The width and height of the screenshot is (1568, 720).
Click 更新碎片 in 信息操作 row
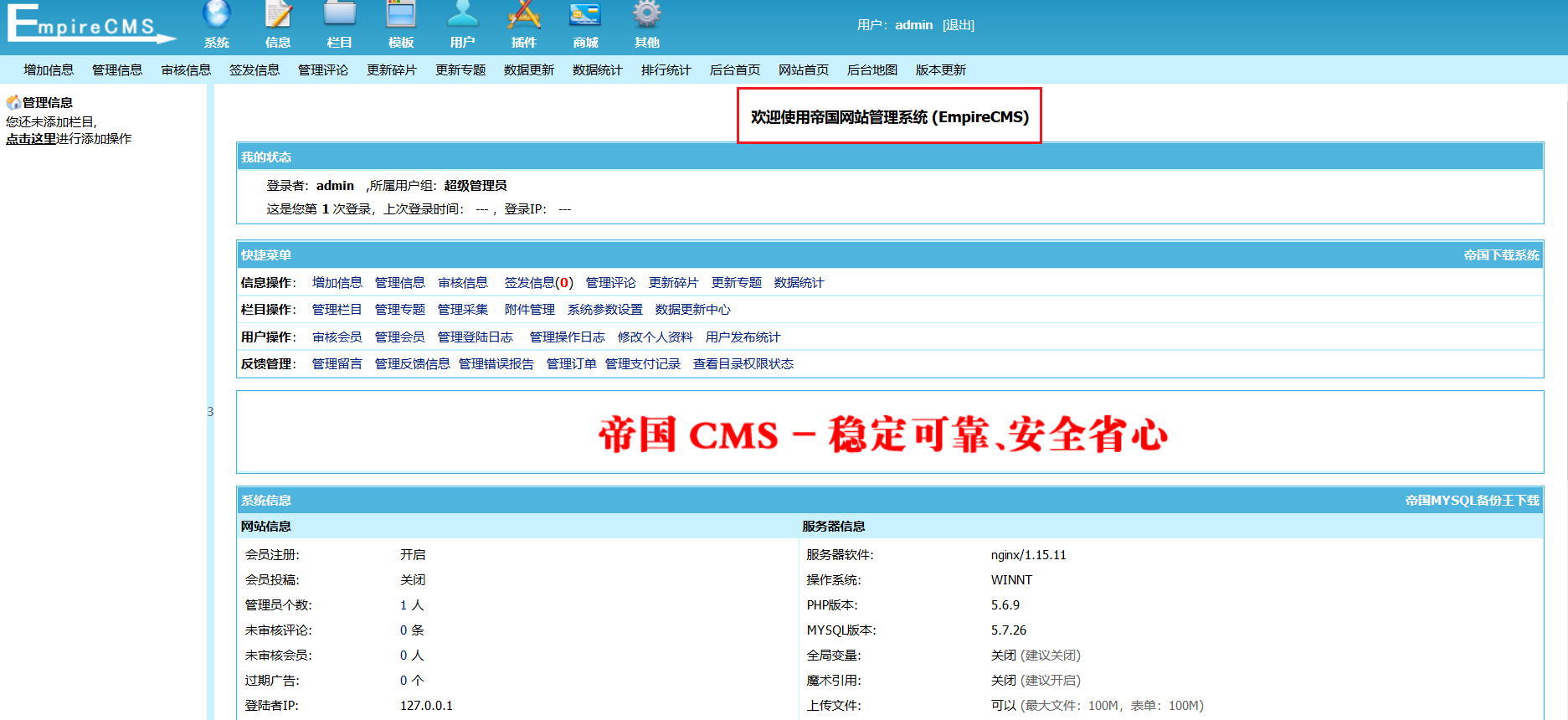coord(674,283)
